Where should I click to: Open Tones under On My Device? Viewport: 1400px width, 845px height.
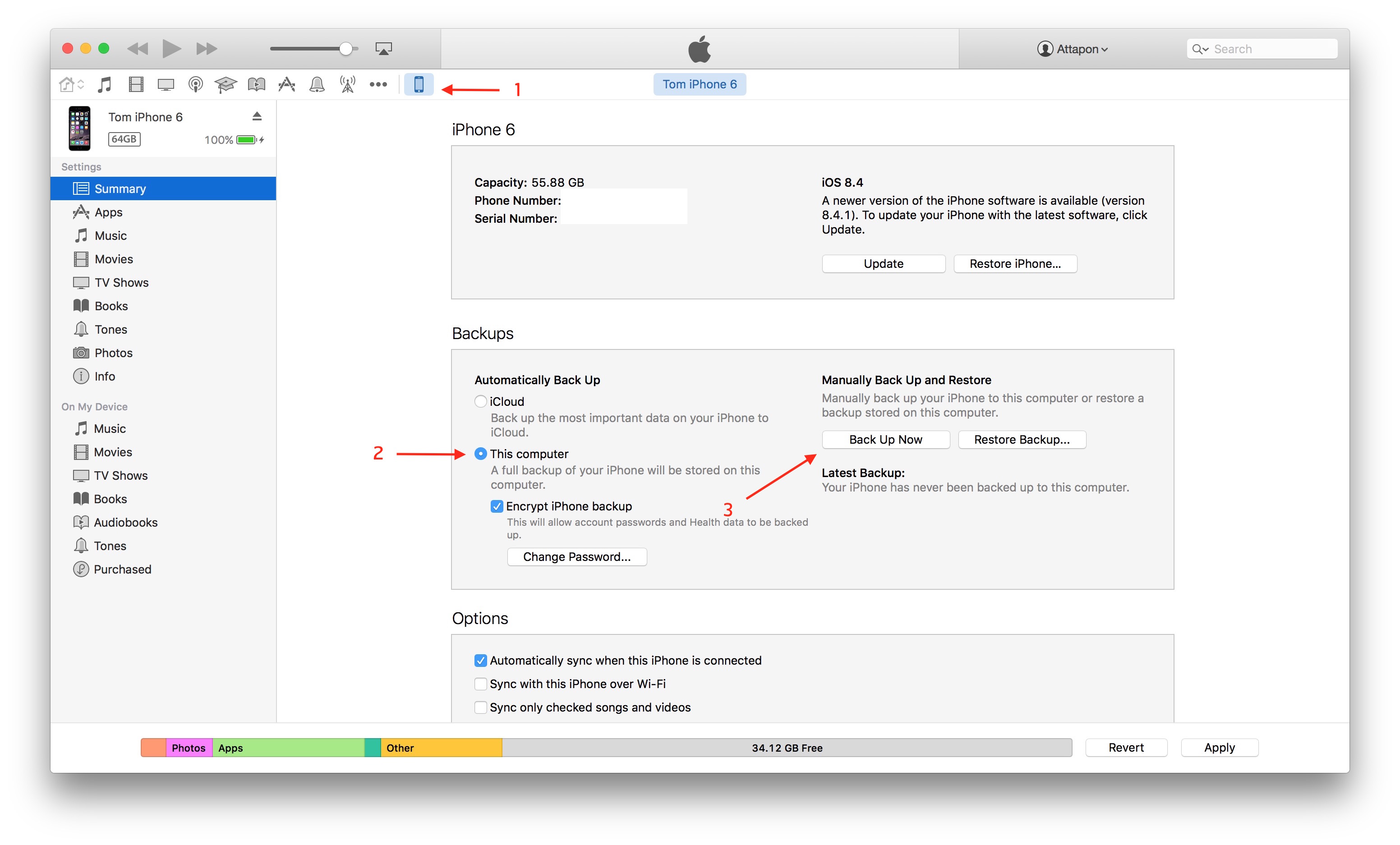tap(163, 546)
